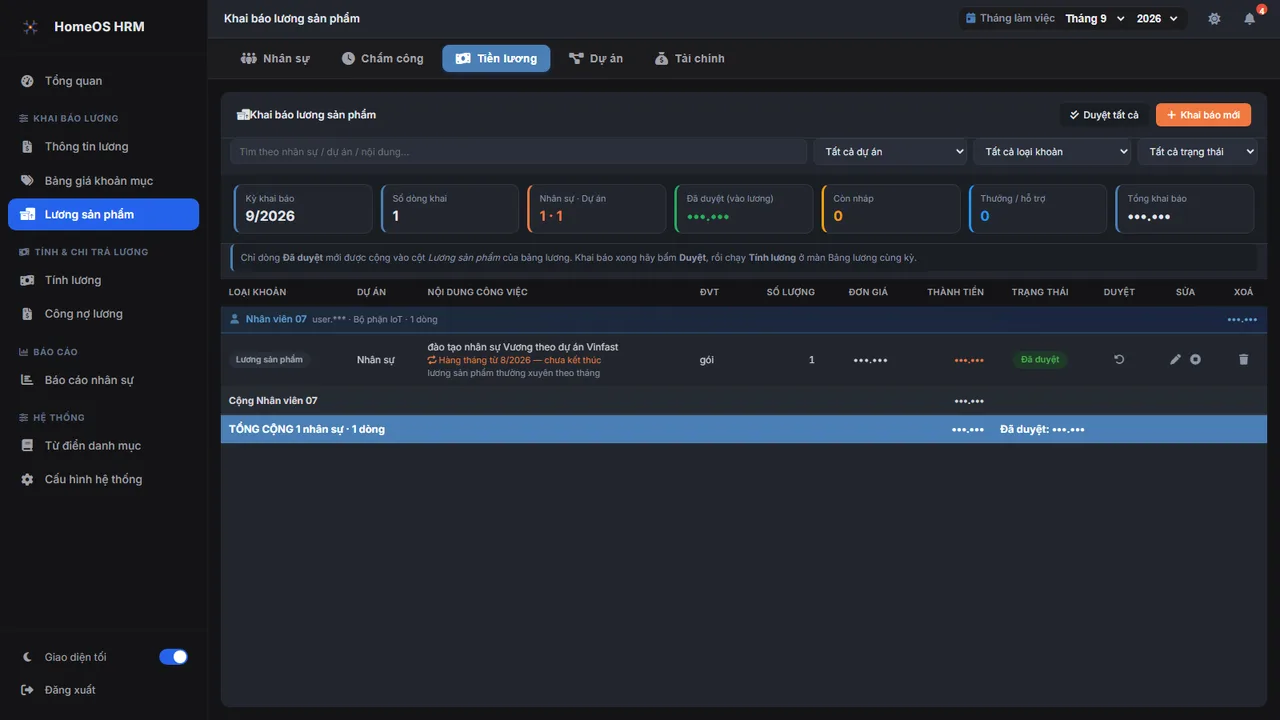Open the Tháng 9 month dropdown
Screen dimensions: 1280x720
pyautogui.click(x=1095, y=19)
